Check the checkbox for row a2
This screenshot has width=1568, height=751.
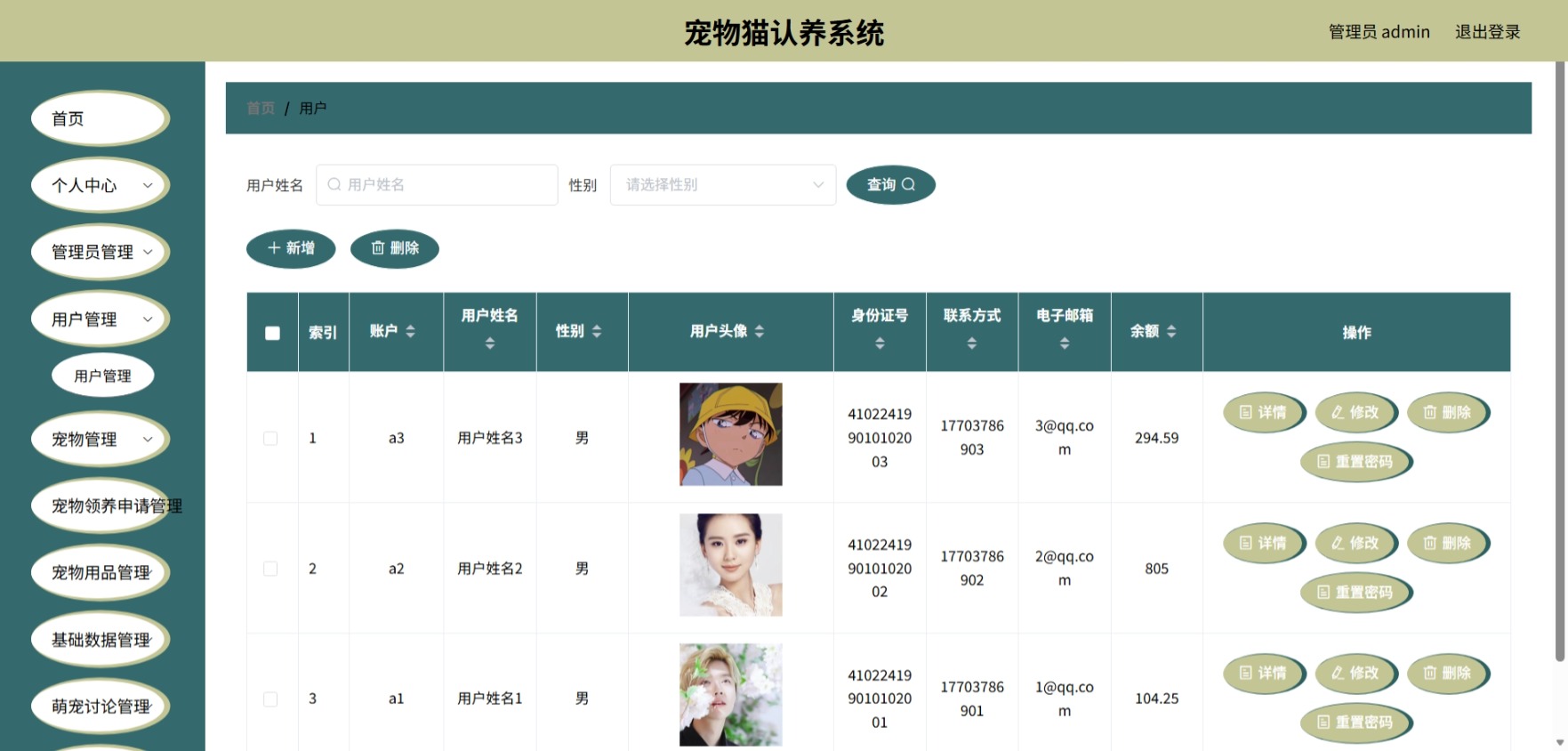pyautogui.click(x=270, y=569)
